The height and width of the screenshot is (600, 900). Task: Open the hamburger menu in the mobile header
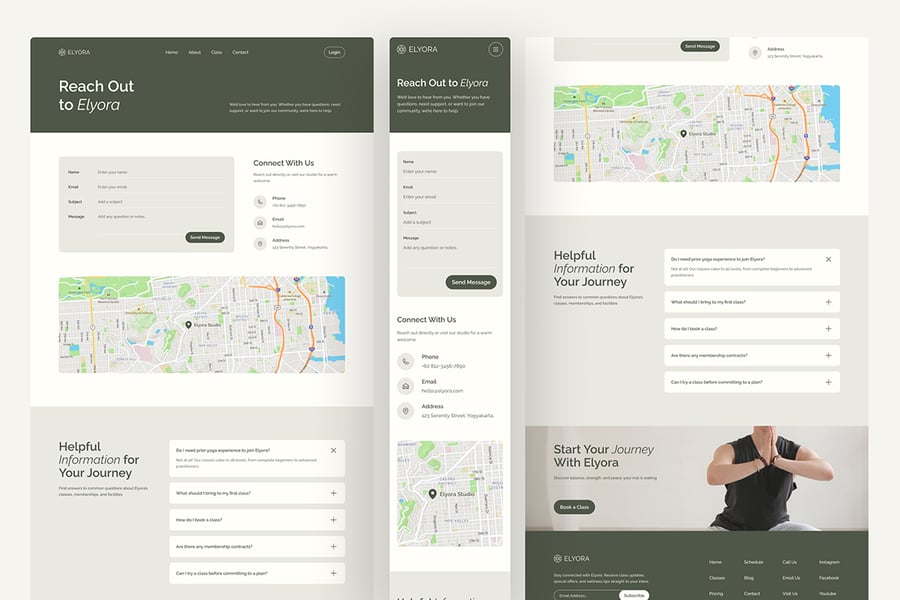coord(495,49)
